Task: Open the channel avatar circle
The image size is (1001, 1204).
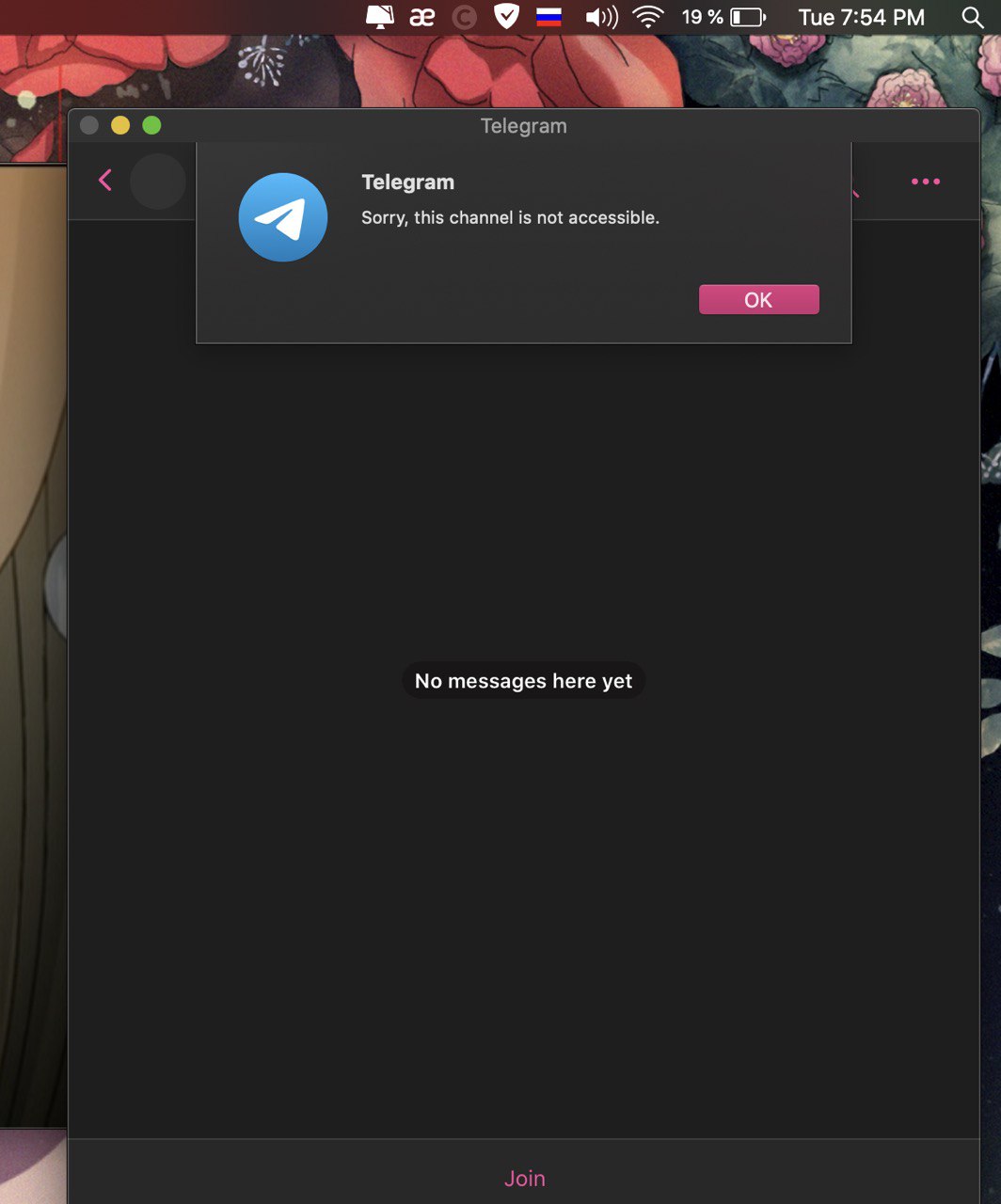Action: 158,182
